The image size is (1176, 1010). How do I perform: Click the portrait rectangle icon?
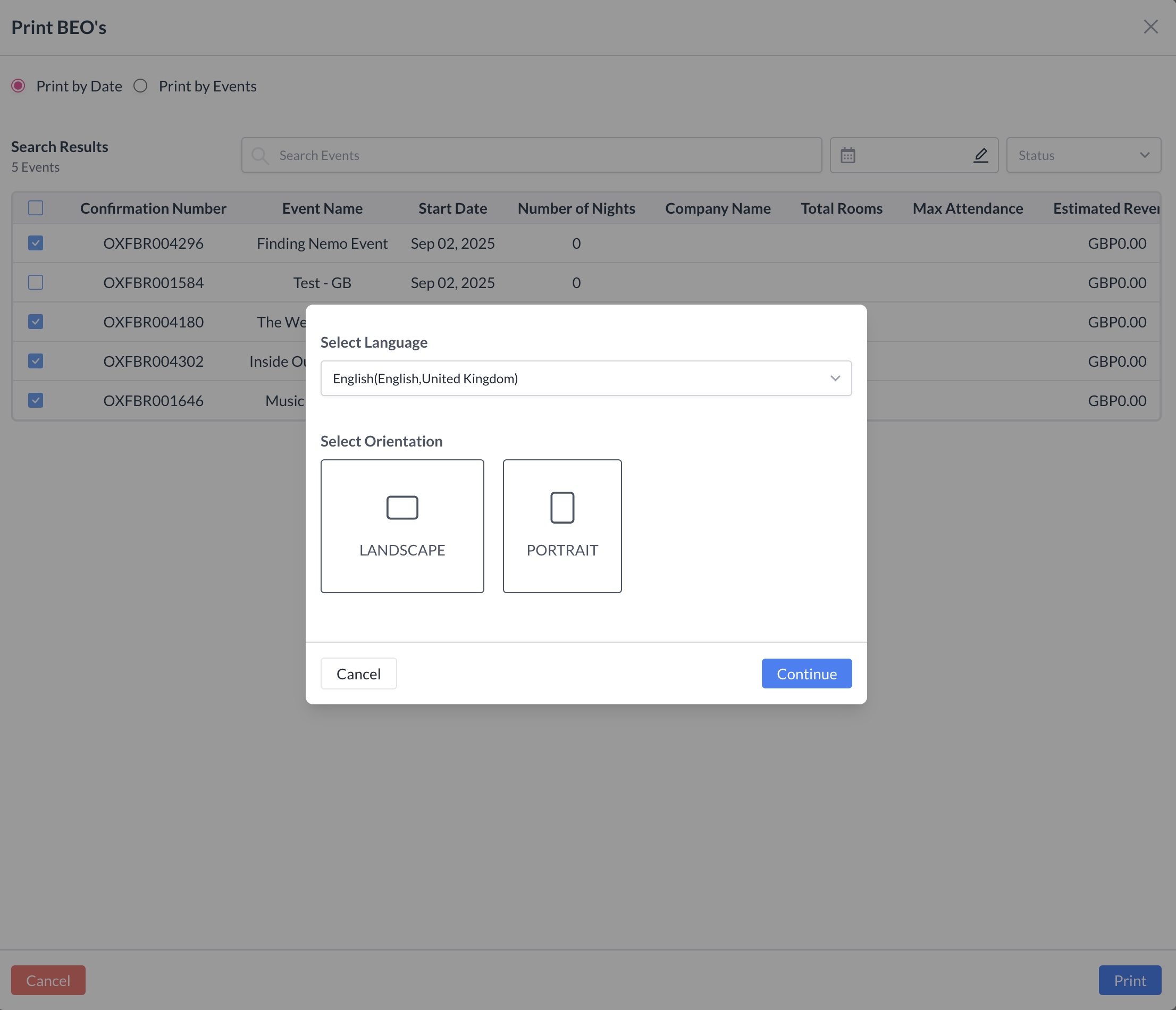click(562, 507)
